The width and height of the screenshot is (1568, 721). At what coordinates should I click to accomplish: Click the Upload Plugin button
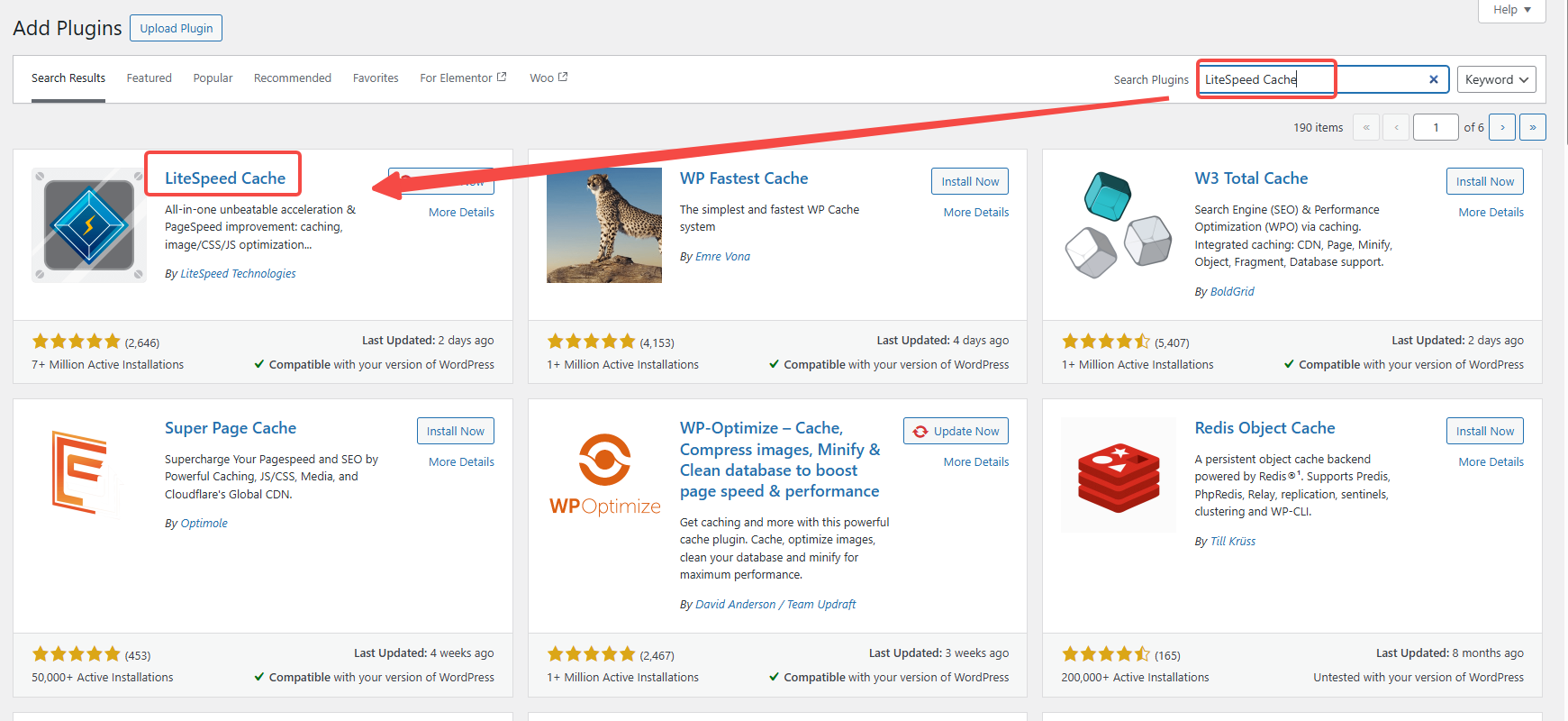click(177, 28)
